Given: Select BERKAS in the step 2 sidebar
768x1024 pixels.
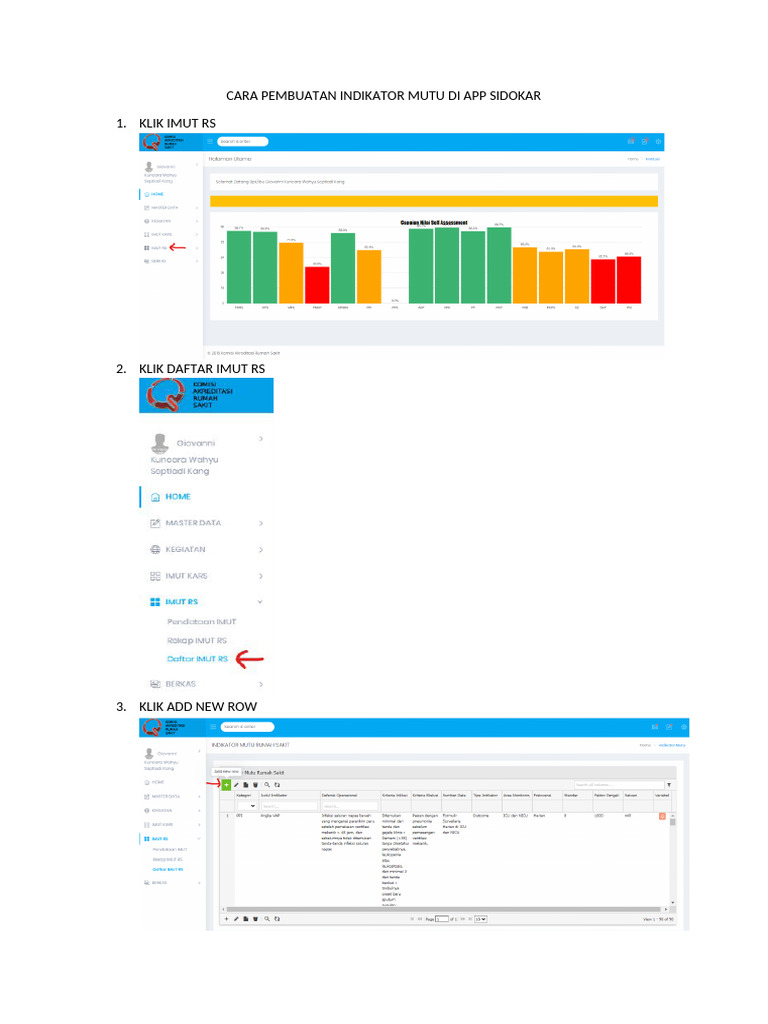Looking at the screenshot, I should click(180, 684).
